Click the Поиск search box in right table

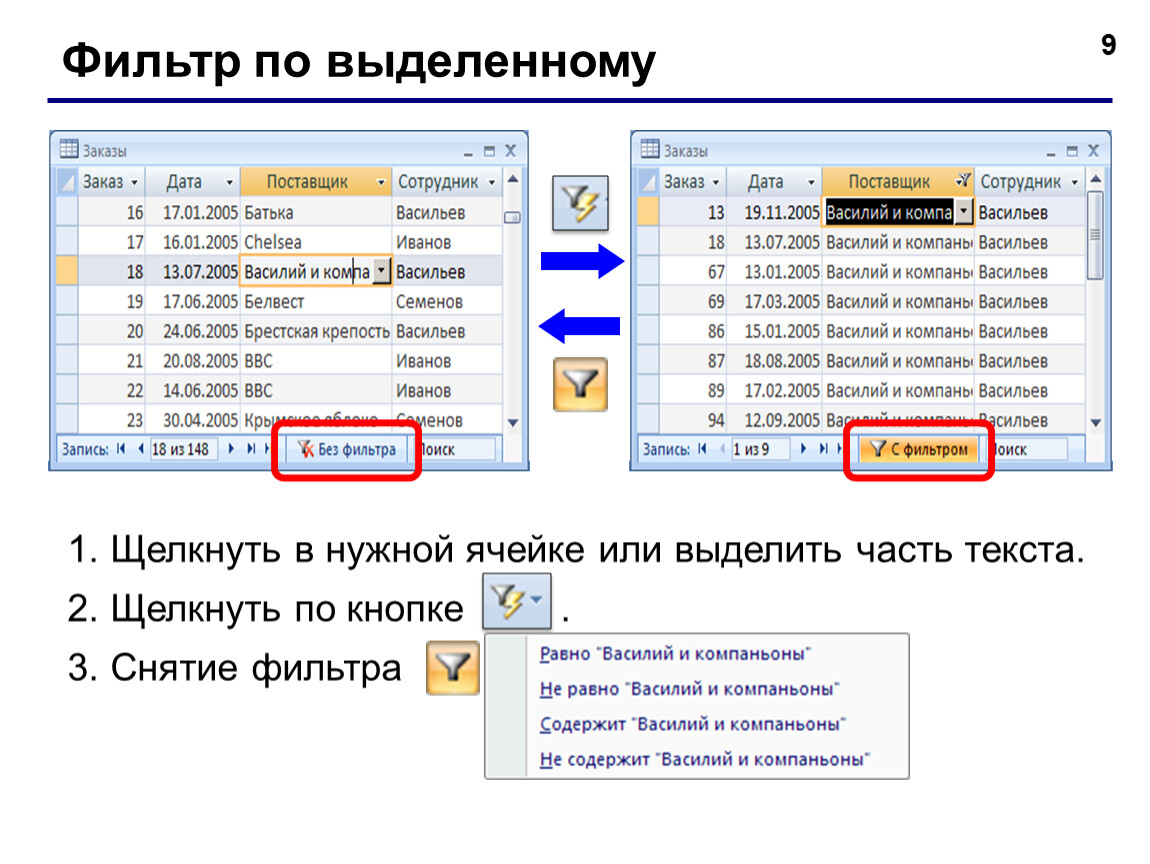(x=1030, y=449)
